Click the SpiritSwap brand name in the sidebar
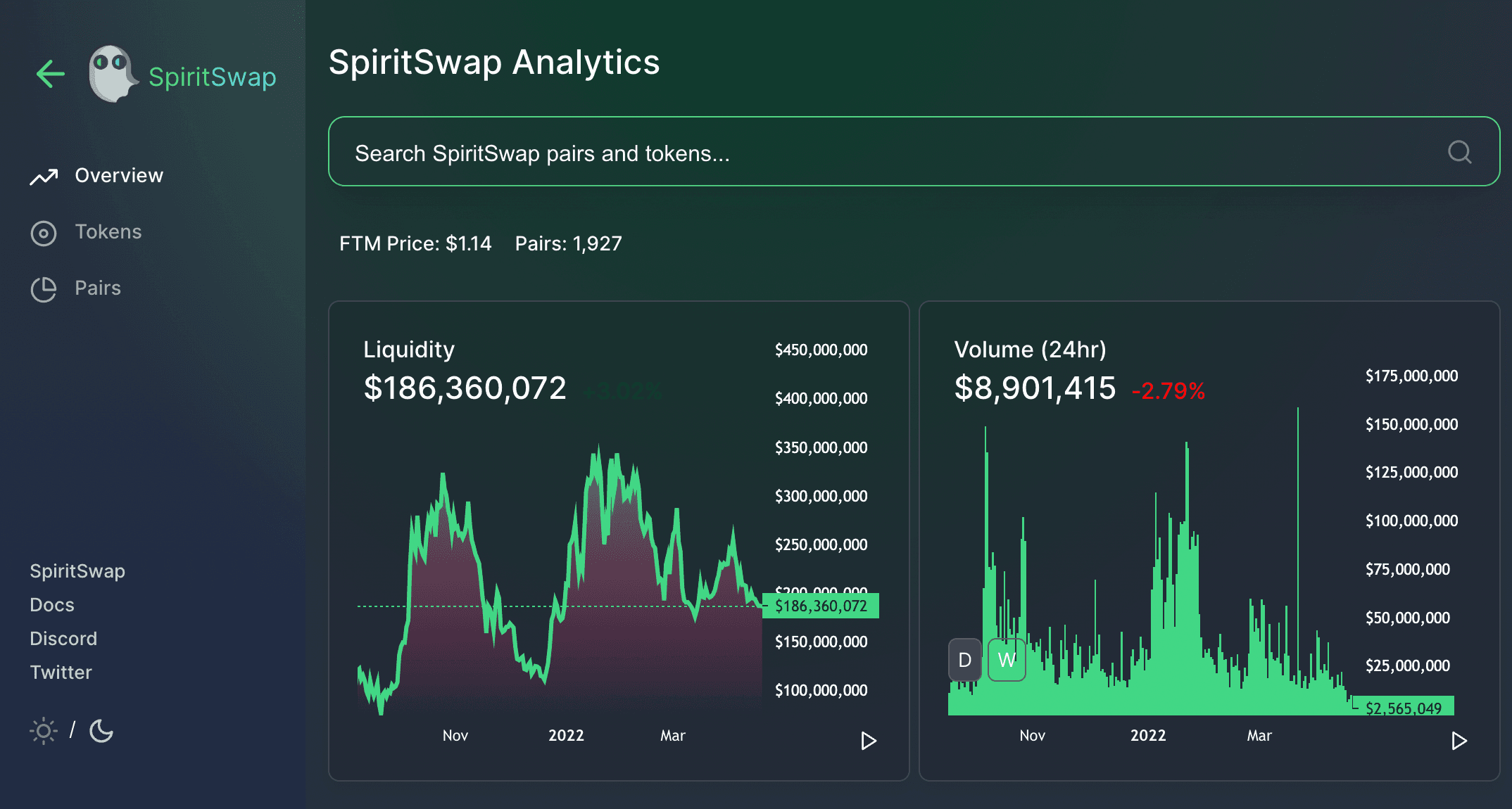Screen dimensions: 1512x809 click(213, 77)
